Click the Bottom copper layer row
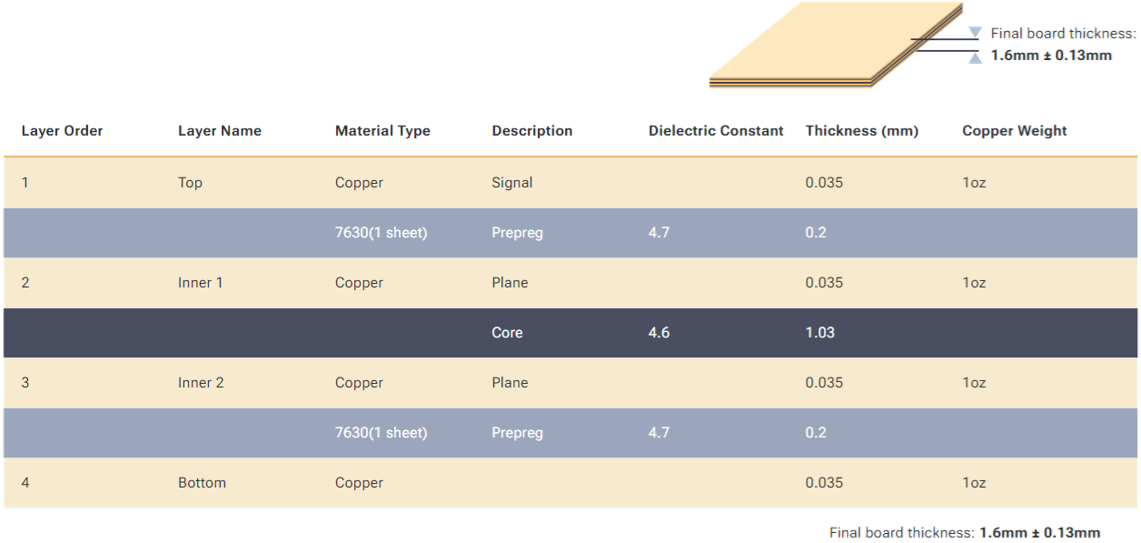Image resolution: width=1141 pixels, height=543 pixels. pos(570,483)
